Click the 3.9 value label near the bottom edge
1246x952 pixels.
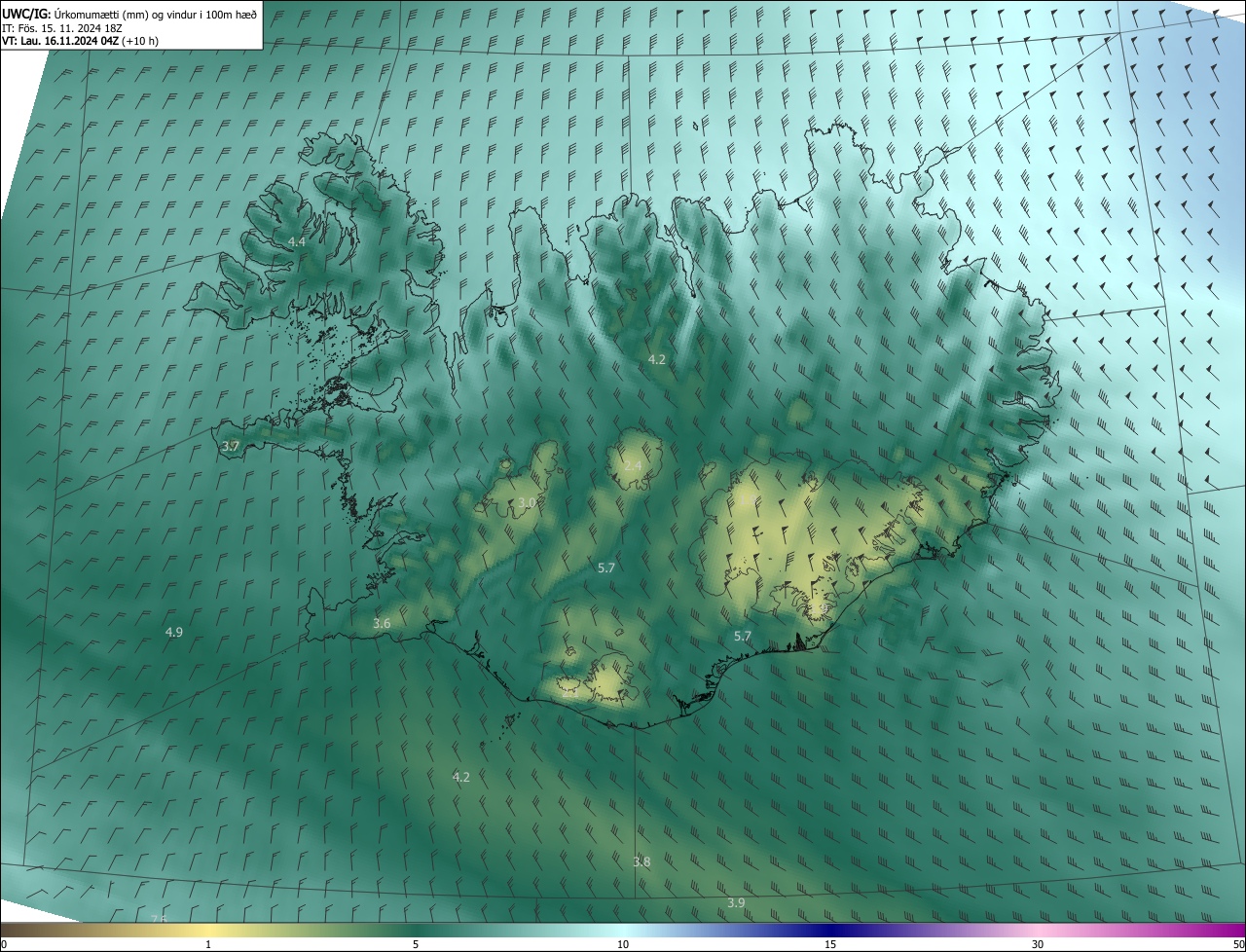pyautogui.click(x=736, y=902)
